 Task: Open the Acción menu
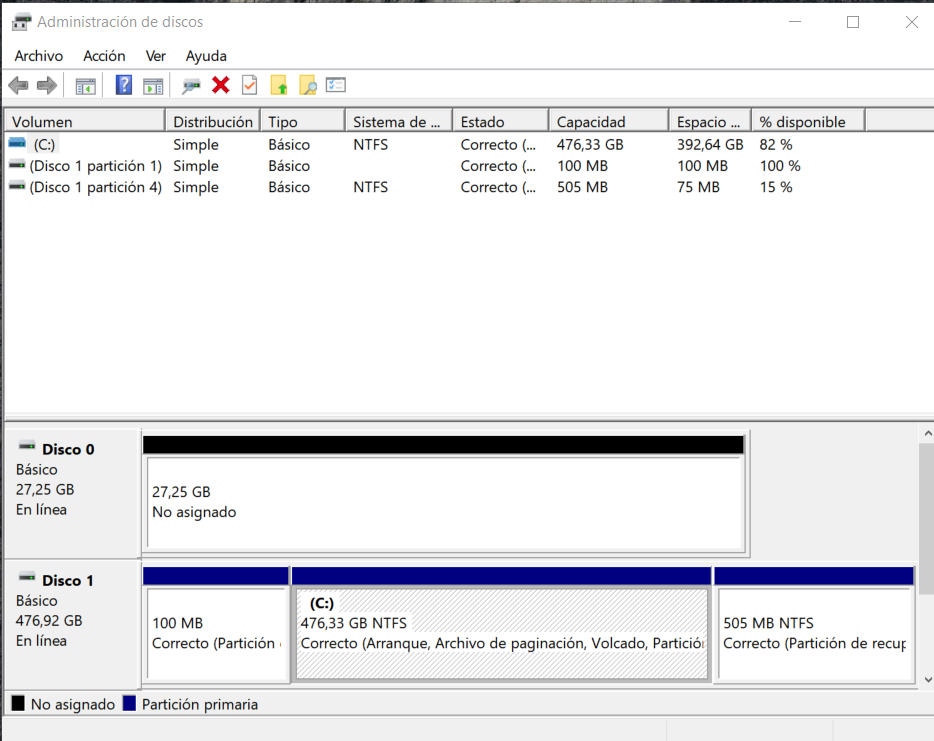pos(104,56)
